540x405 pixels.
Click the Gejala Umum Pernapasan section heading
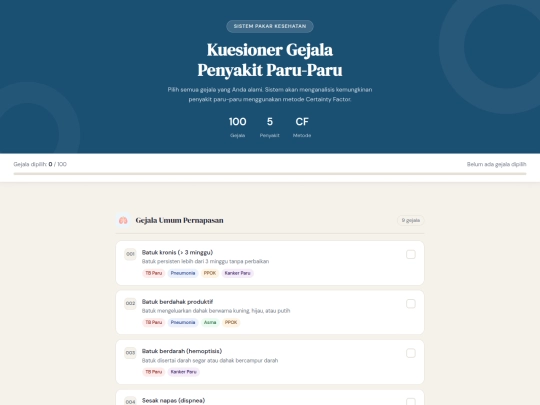point(179,220)
